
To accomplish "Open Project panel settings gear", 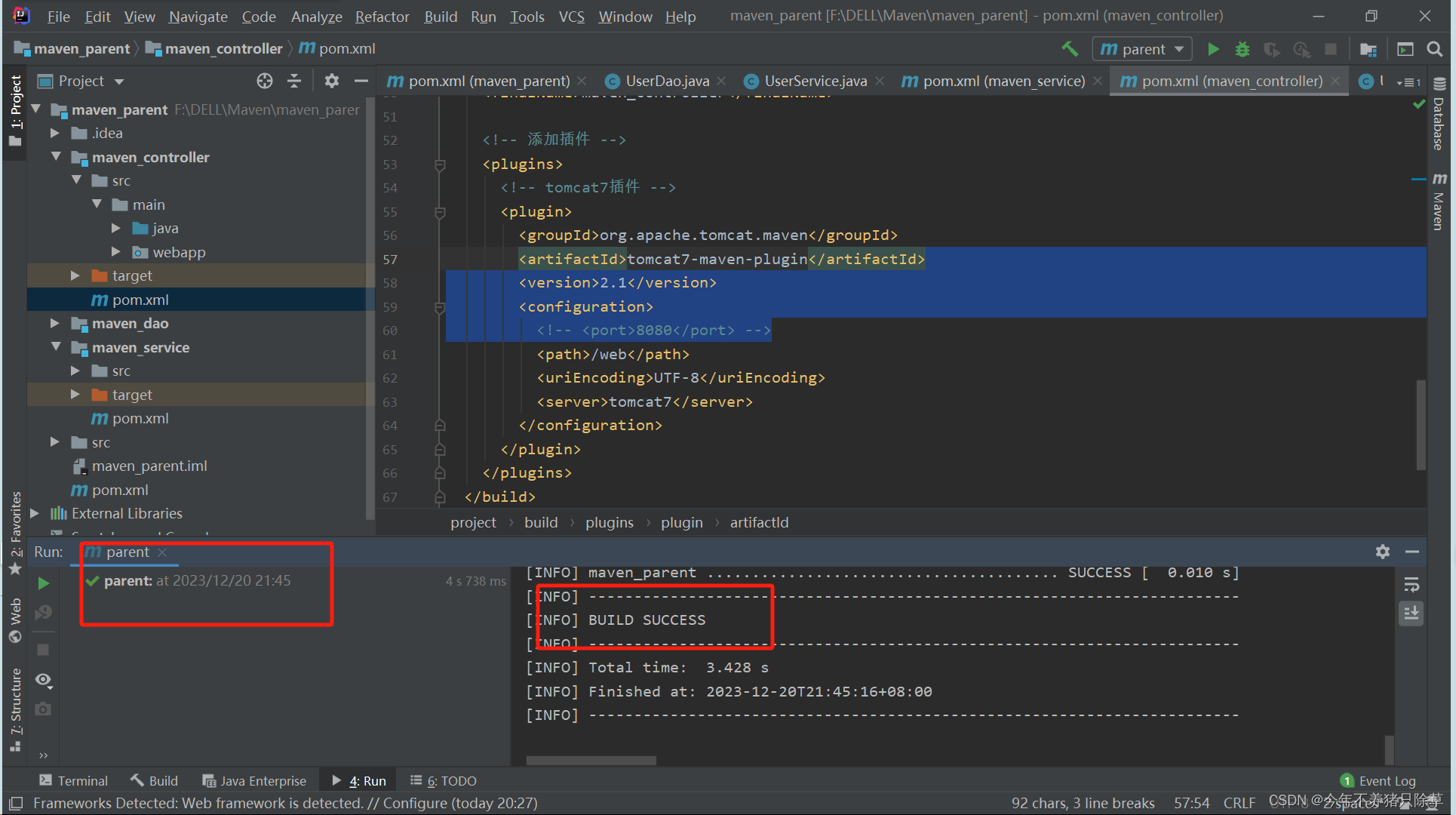I will pos(332,81).
